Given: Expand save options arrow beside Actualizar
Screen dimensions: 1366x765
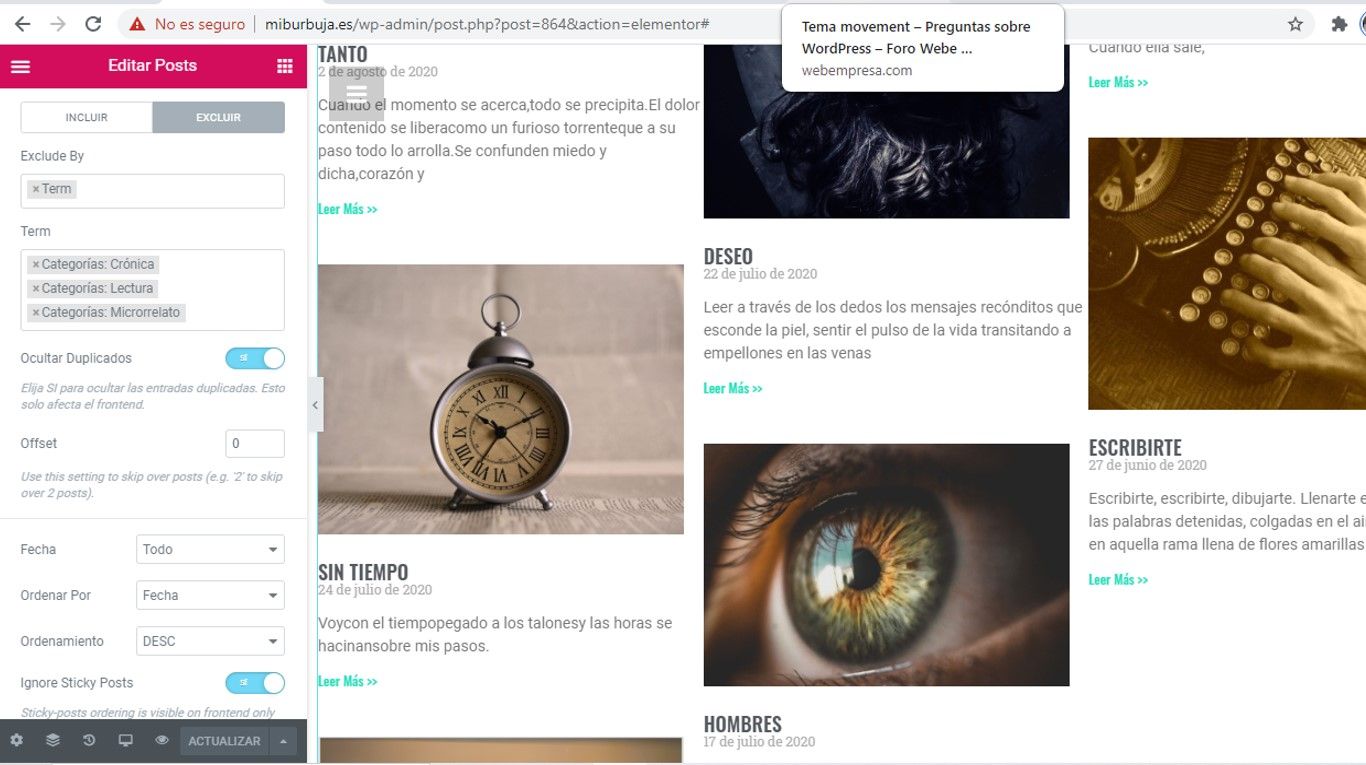Looking at the screenshot, I should point(284,741).
